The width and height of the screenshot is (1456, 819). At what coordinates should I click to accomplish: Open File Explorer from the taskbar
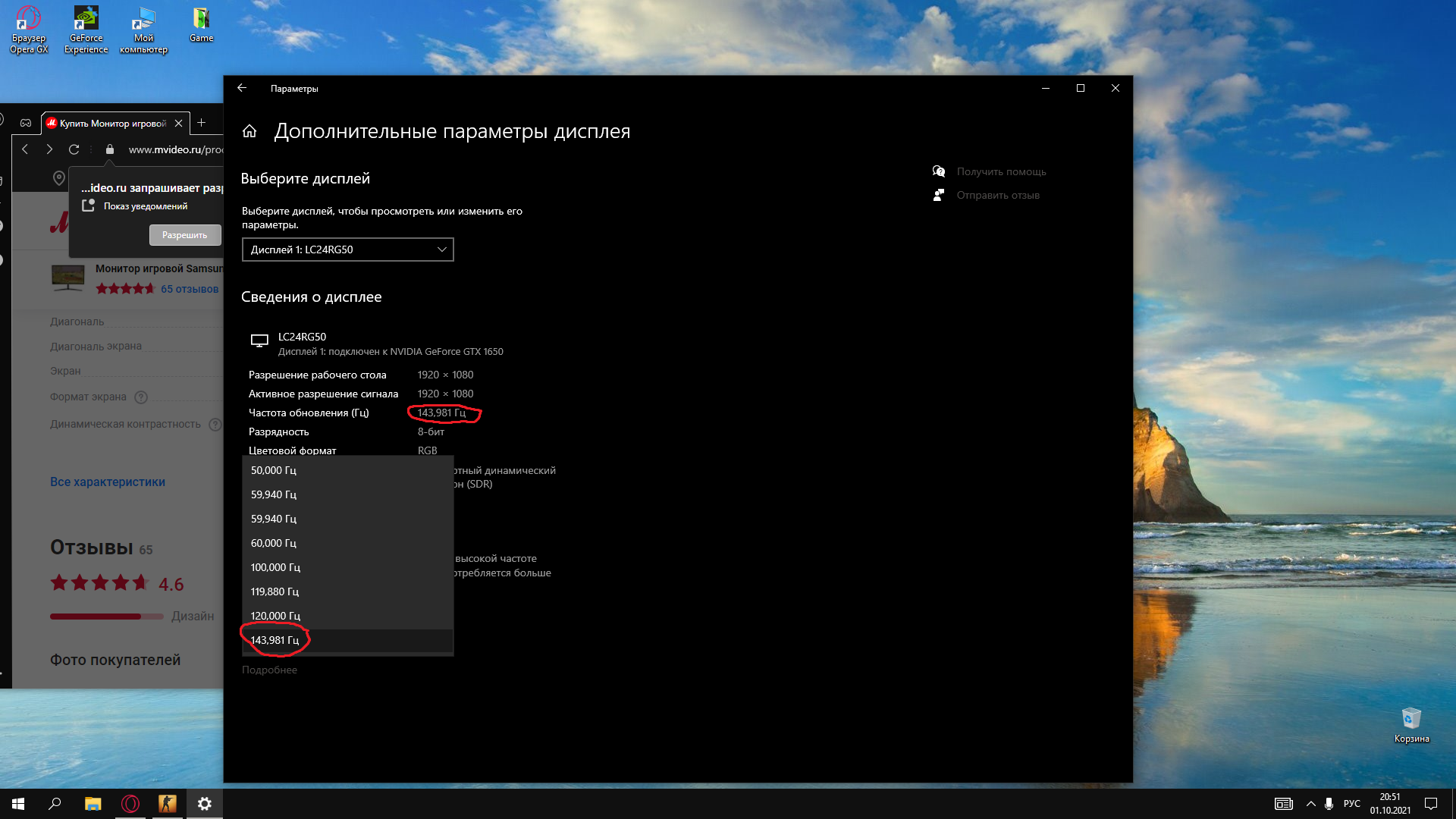93,804
